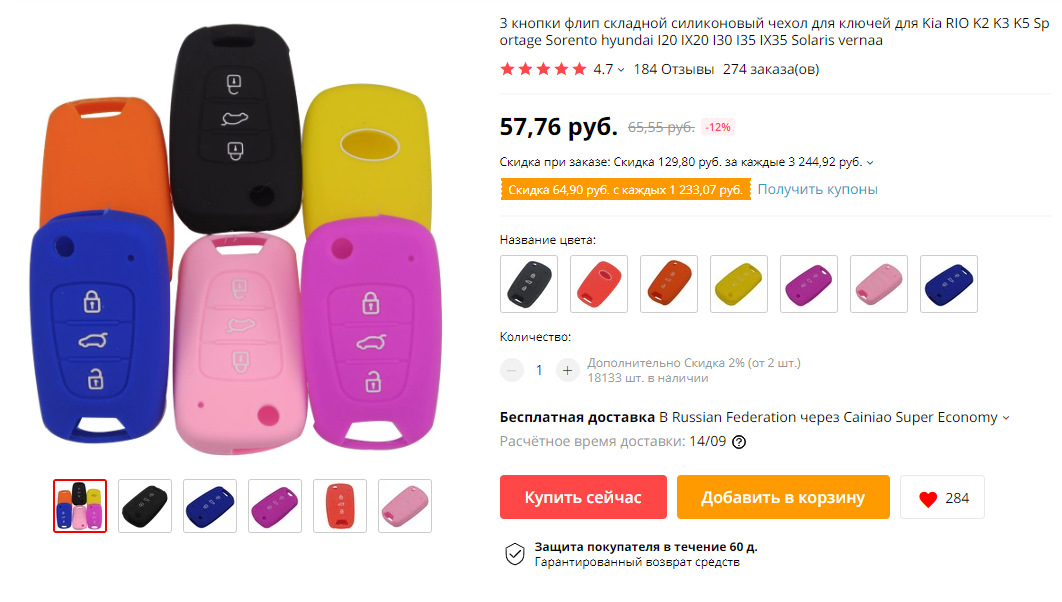The height and width of the screenshot is (602, 1062).
Task: Click the Купить сейчас button
Action: point(583,497)
